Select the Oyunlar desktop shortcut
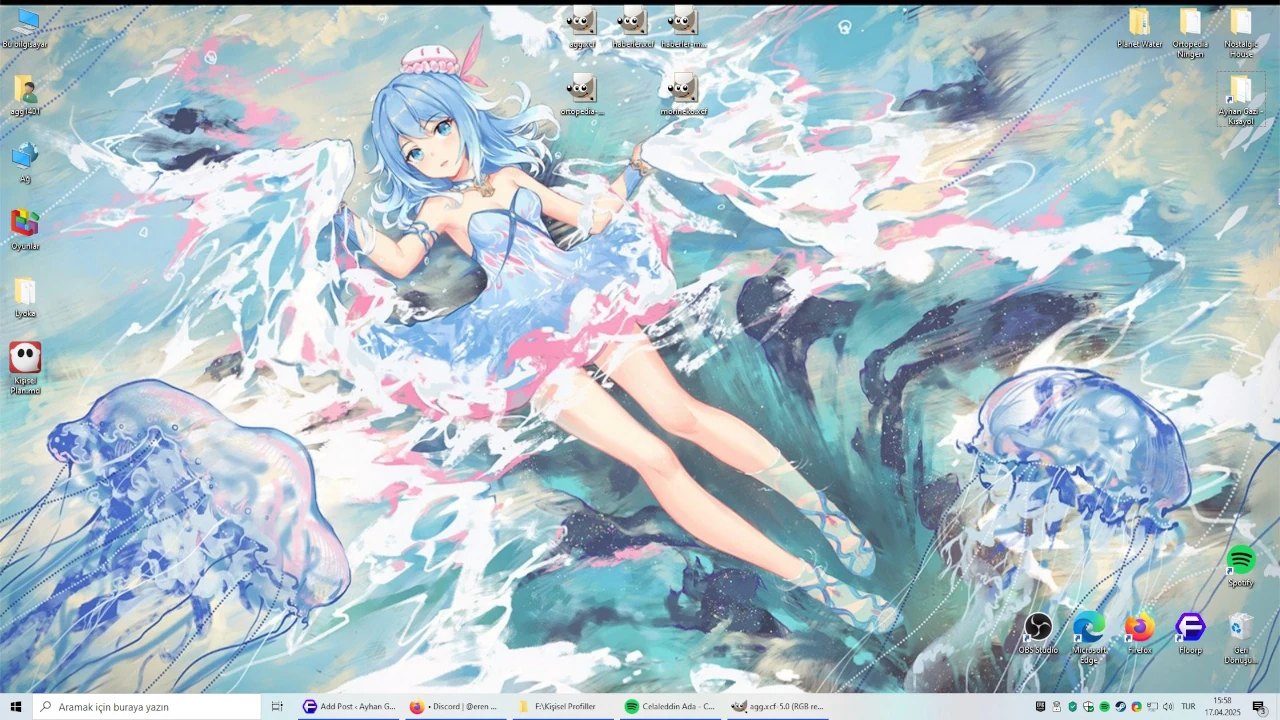 pyautogui.click(x=25, y=229)
